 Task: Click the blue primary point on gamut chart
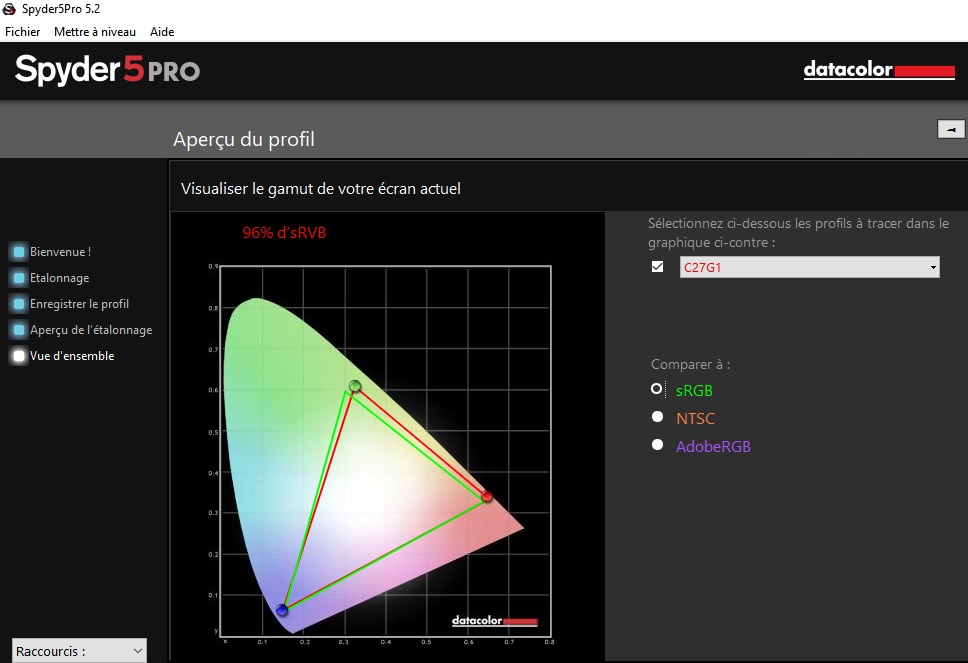coord(282,609)
